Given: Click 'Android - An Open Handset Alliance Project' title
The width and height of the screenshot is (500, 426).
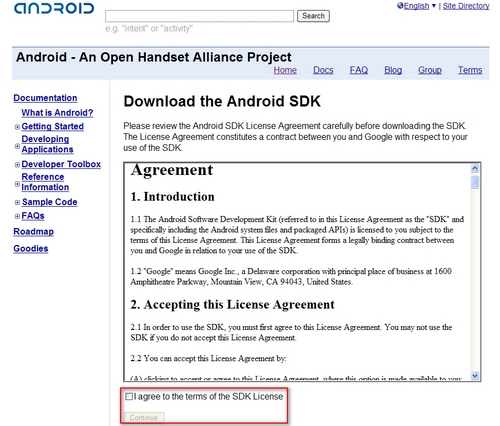Looking at the screenshot, I should pos(154,57).
